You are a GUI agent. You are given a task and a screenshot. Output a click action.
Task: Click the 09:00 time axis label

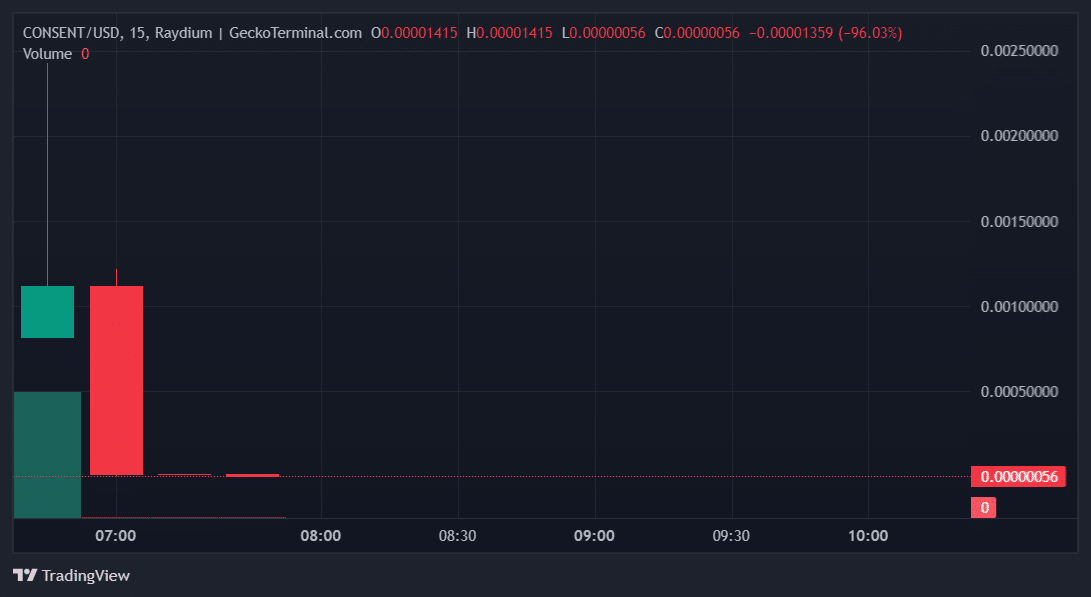[594, 536]
